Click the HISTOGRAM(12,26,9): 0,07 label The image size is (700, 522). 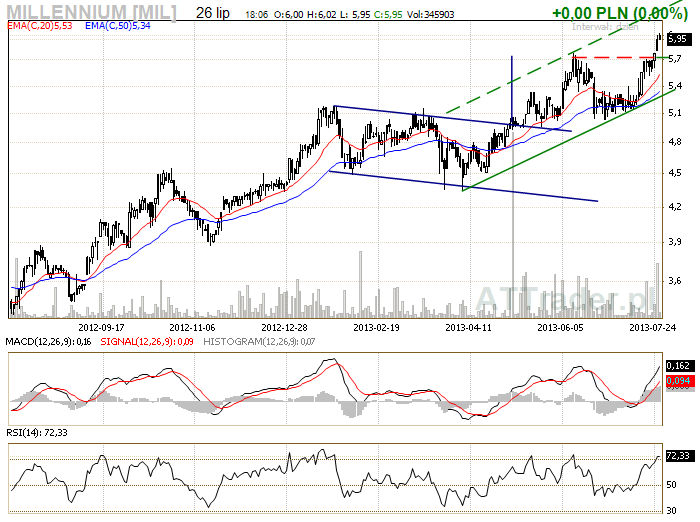pyautogui.click(x=259, y=342)
